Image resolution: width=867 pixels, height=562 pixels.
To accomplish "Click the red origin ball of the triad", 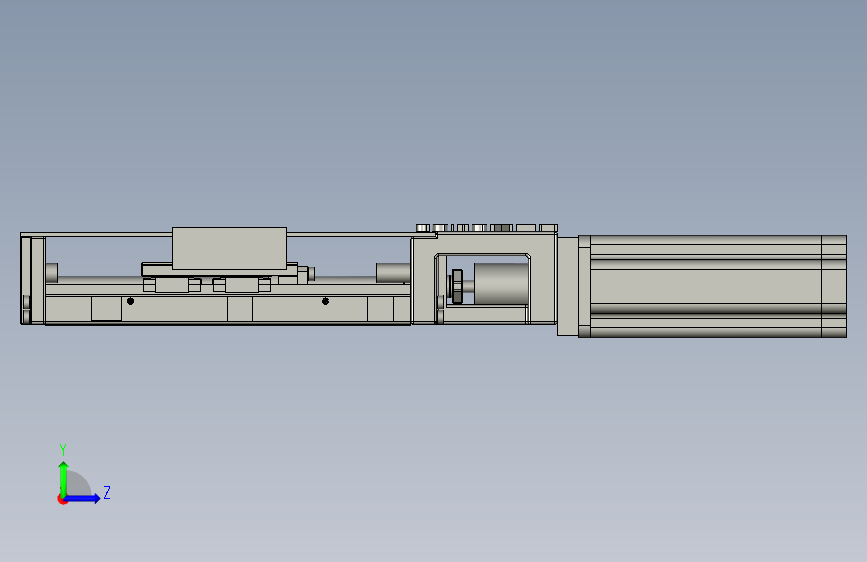I will [x=62, y=499].
